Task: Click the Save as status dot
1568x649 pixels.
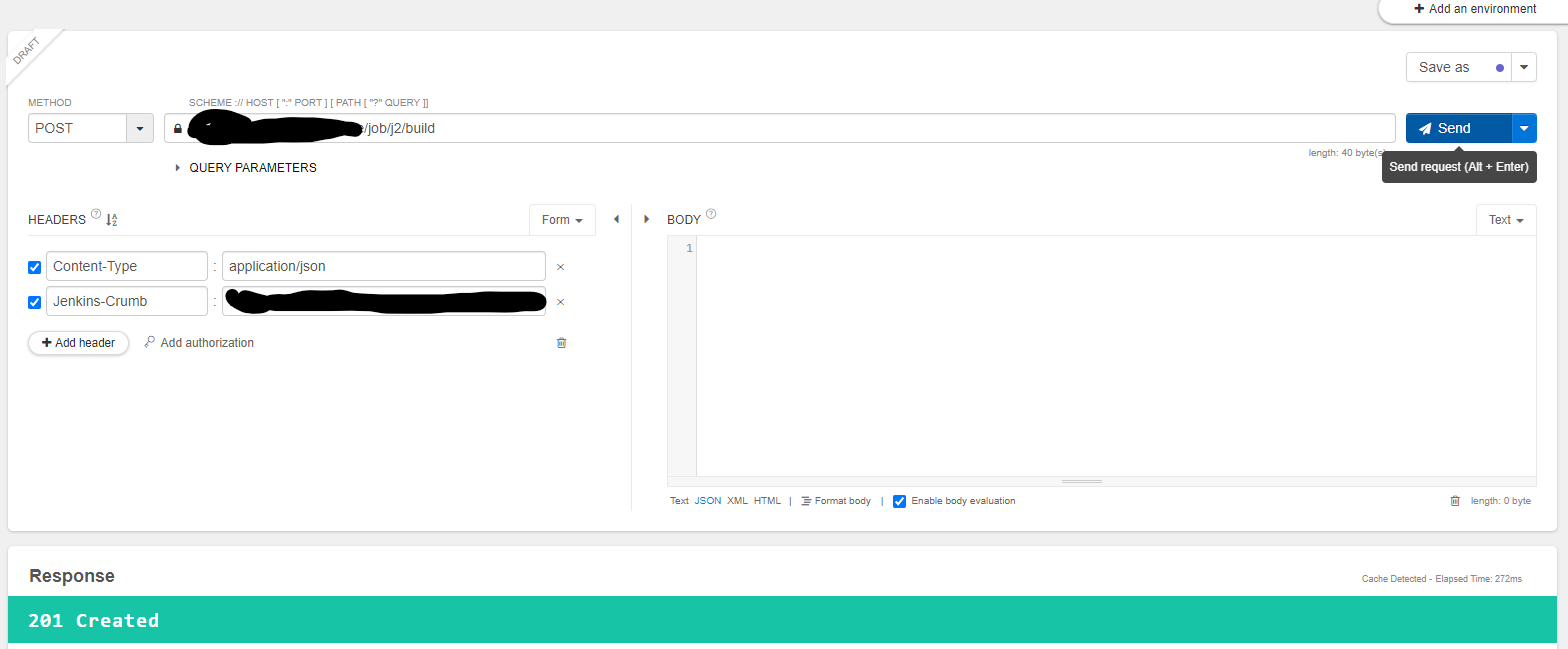Action: [1499, 68]
